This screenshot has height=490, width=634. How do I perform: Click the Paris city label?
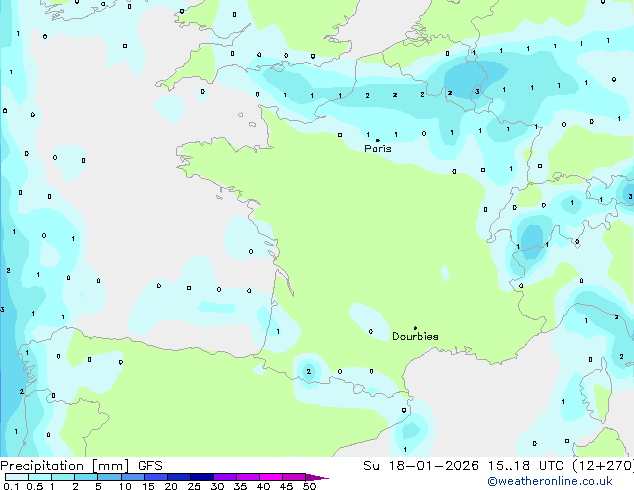tap(378, 149)
